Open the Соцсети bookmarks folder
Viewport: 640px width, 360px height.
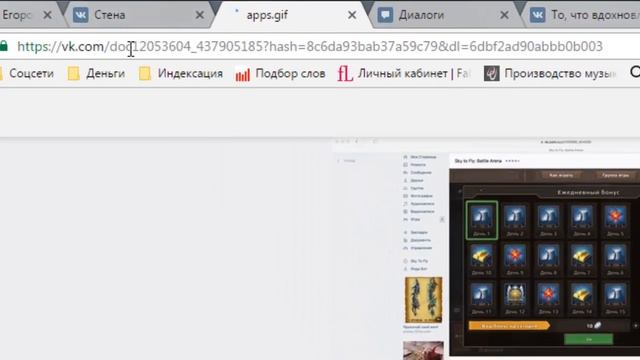pos(27,73)
